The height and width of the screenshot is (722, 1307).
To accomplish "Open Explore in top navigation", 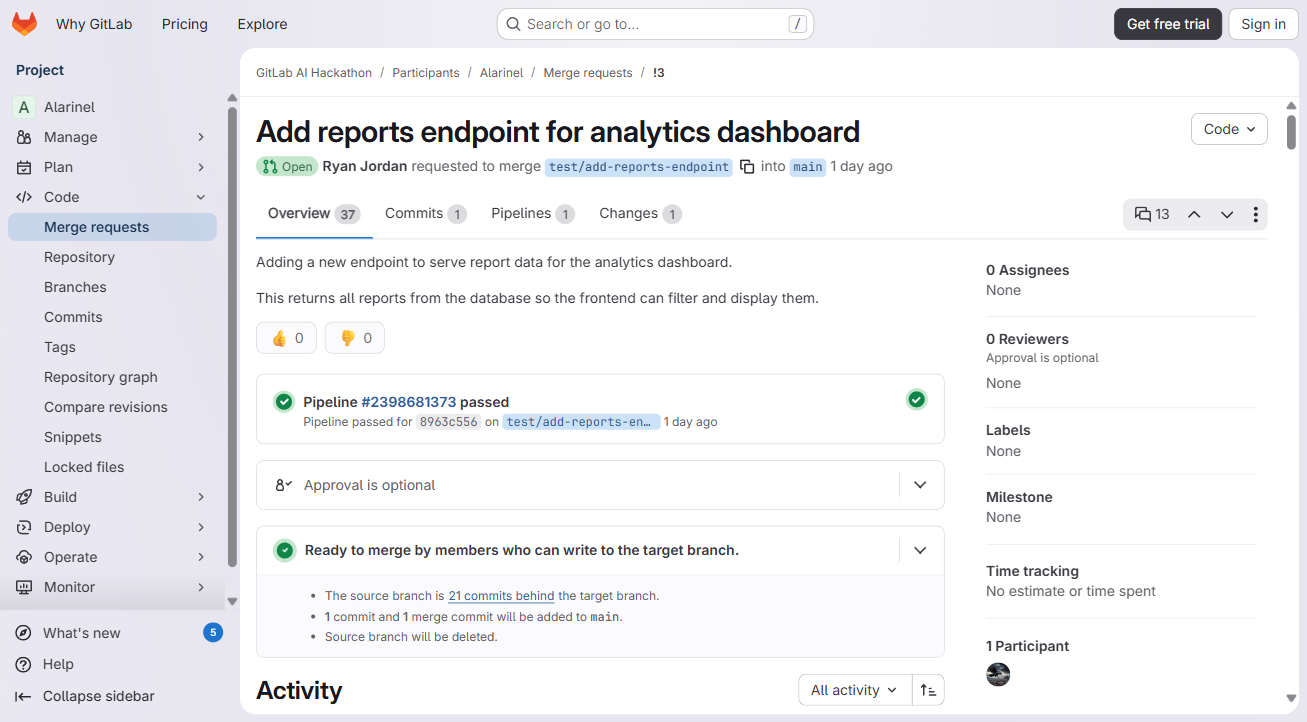I will [262, 24].
